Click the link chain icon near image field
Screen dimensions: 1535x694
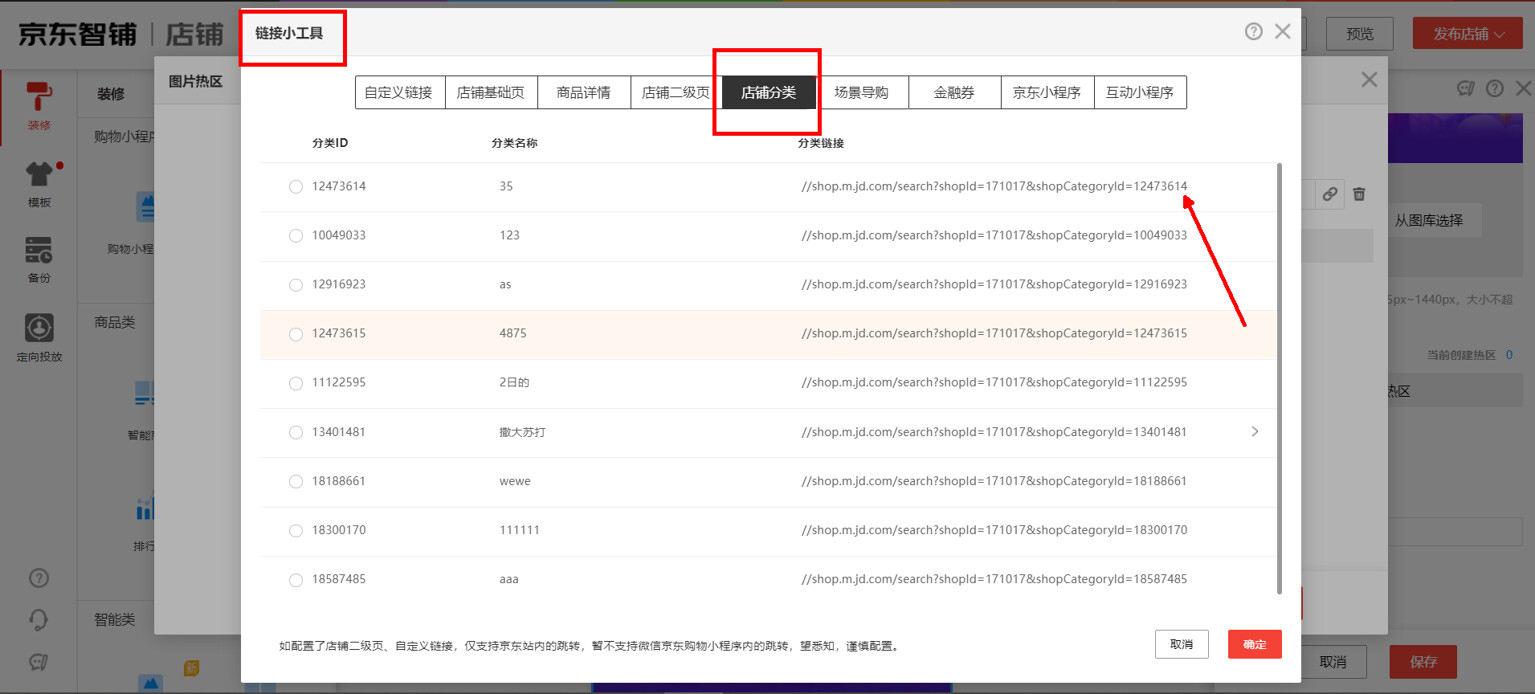[x=1329, y=194]
